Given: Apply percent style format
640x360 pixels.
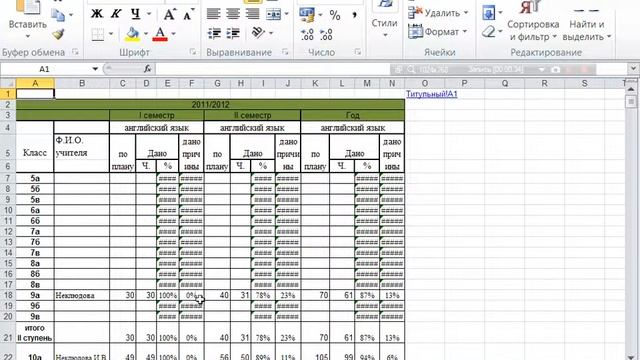Looking at the screenshot, I should tap(335, 15).
